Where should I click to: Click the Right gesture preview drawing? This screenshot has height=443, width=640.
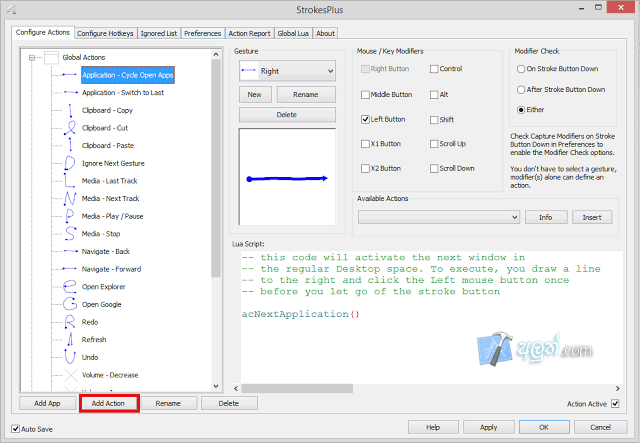287,177
